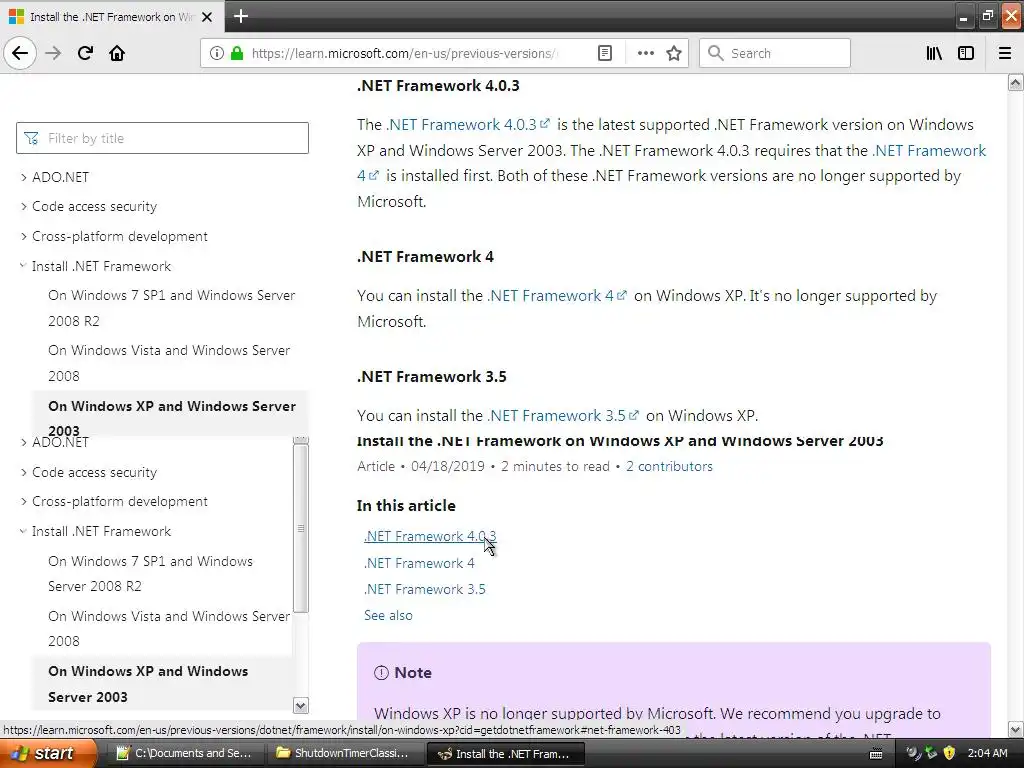Screen dimensions: 1024x768
Task: Select the Install the .NET Framework browser tab
Action: [112, 17]
